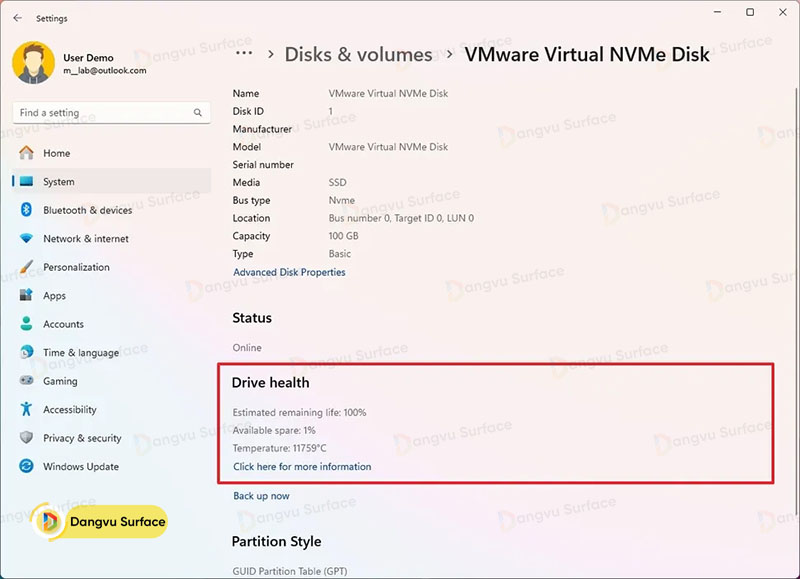Screen dimensions: 800x579
Task: Click the User Demo profile avatar
Action: (33, 63)
